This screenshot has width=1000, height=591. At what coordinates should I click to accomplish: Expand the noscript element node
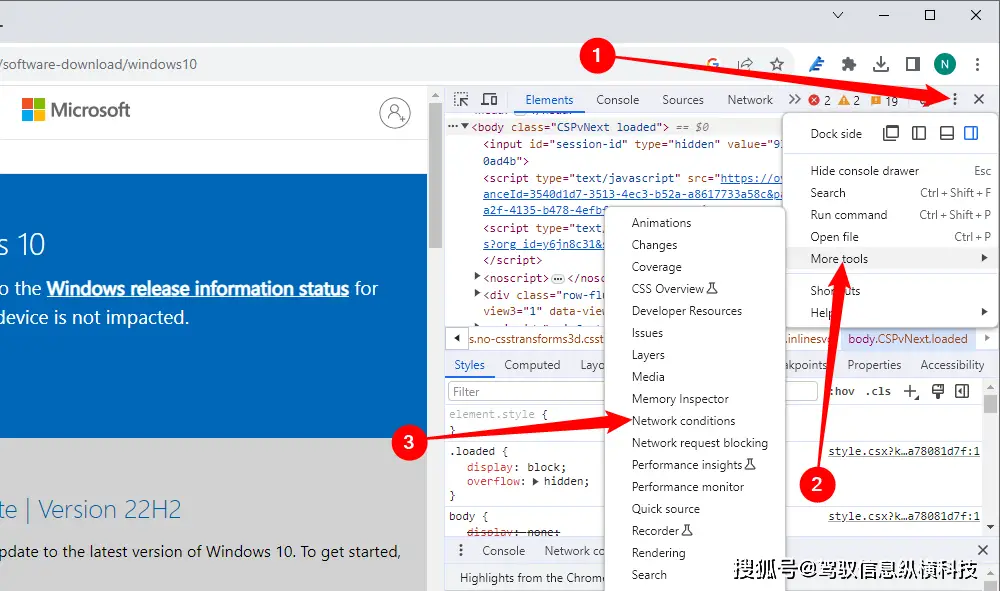(477, 276)
